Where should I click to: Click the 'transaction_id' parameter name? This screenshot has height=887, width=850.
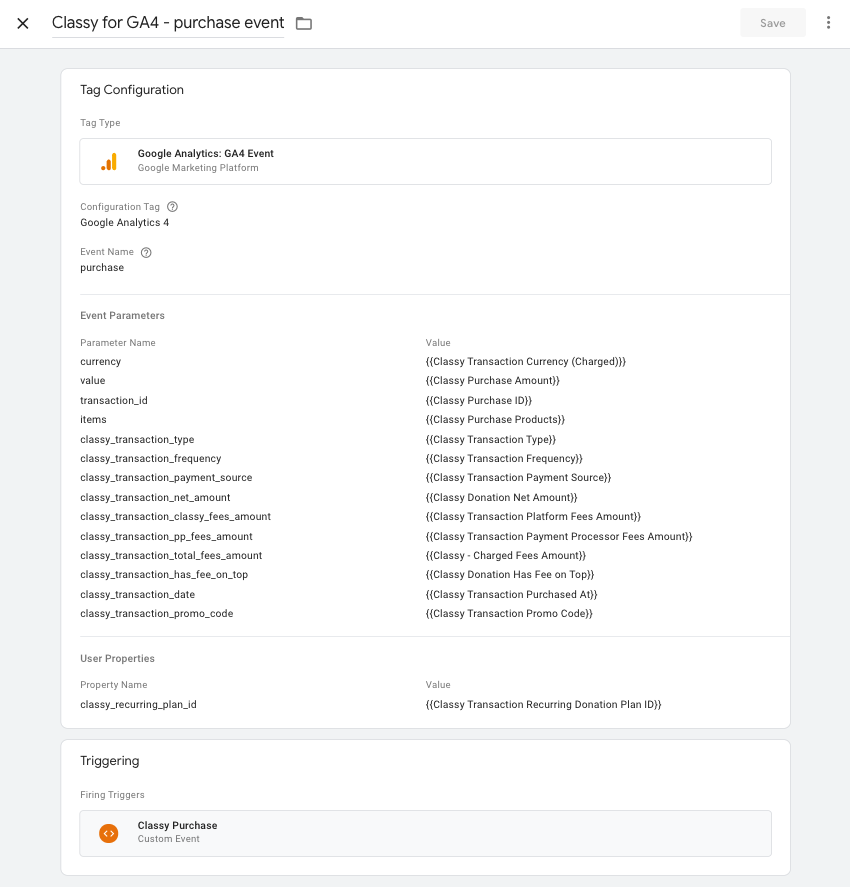114,401
